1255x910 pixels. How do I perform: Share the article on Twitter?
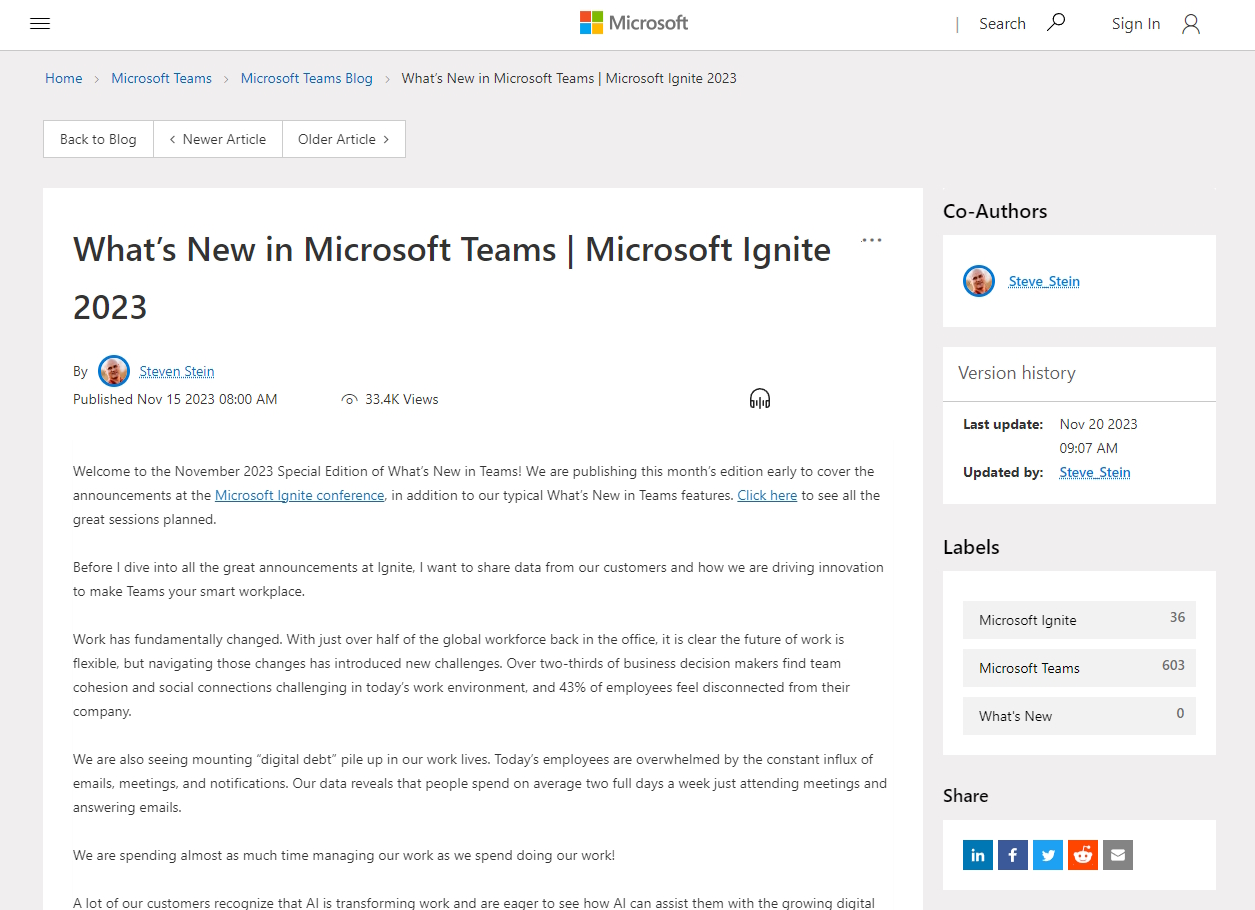1047,855
